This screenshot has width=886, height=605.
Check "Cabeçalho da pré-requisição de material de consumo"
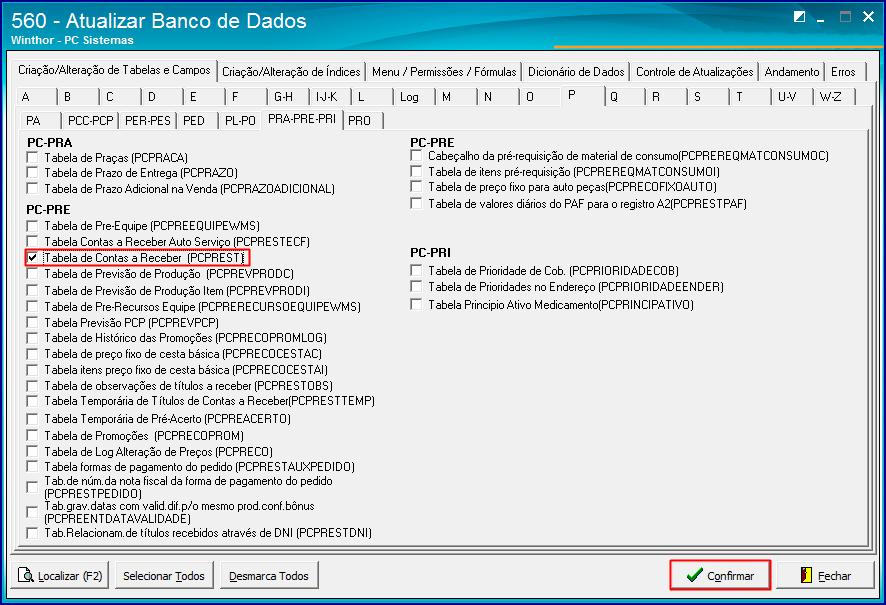click(x=416, y=157)
